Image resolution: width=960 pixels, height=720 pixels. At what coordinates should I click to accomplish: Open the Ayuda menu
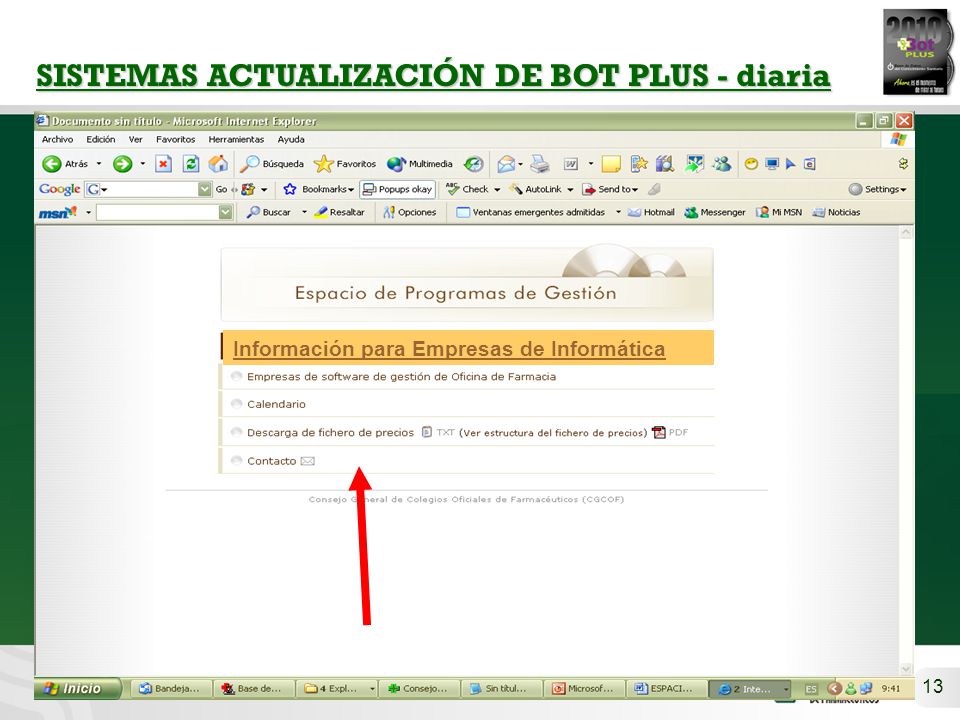[x=291, y=140]
